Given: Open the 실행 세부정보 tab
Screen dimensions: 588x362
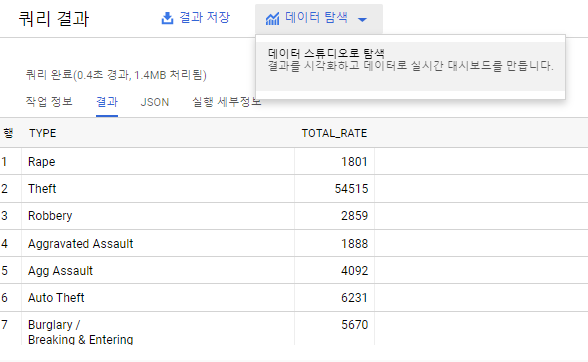Looking at the screenshot, I should (x=227, y=102).
